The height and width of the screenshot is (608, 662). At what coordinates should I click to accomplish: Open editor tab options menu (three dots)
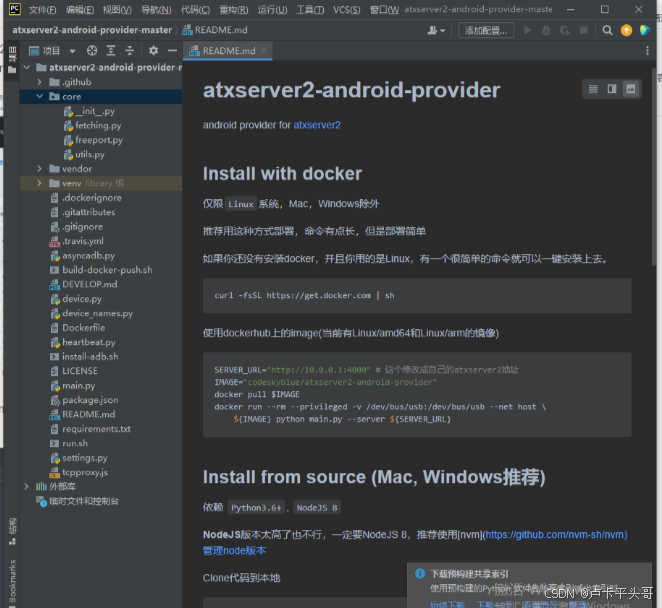(647, 51)
